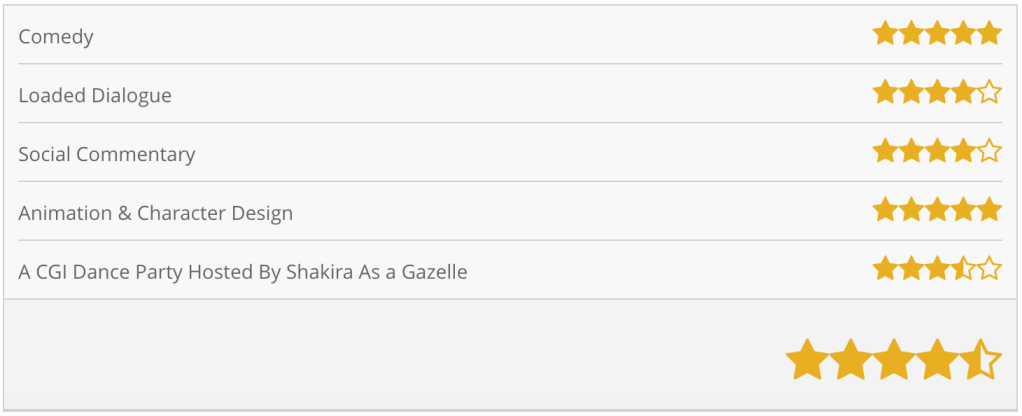Click the second large star in overall rating
Screen dimensions: 1022x416
[850, 360]
